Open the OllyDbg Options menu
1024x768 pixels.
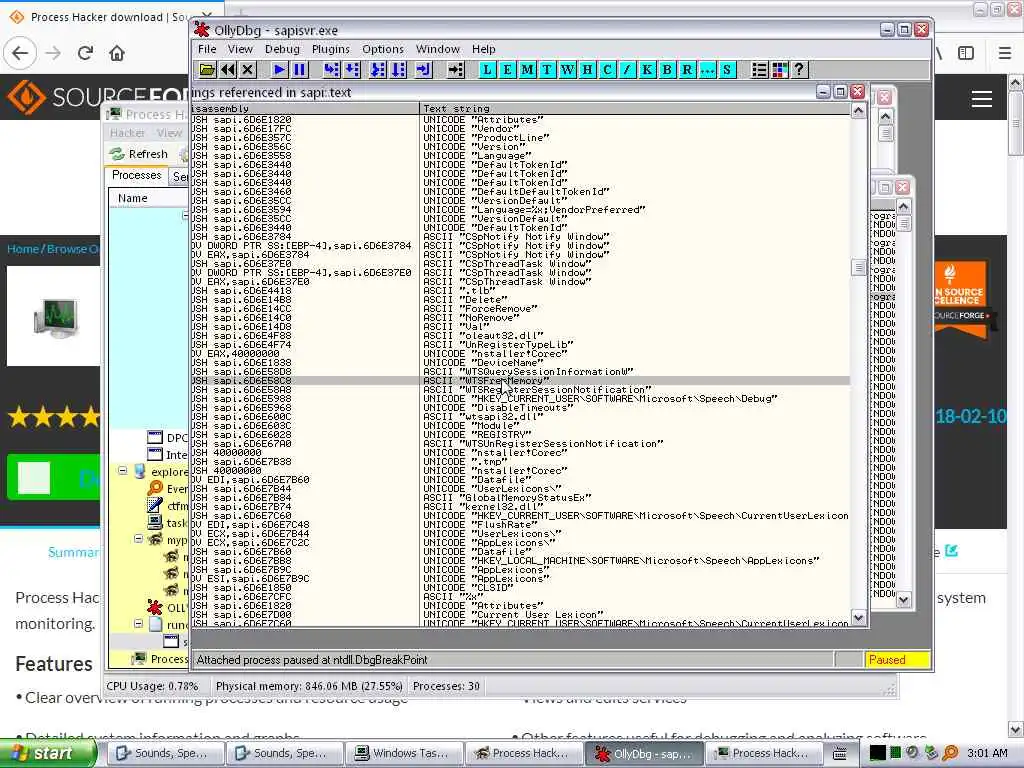[x=383, y=49]
